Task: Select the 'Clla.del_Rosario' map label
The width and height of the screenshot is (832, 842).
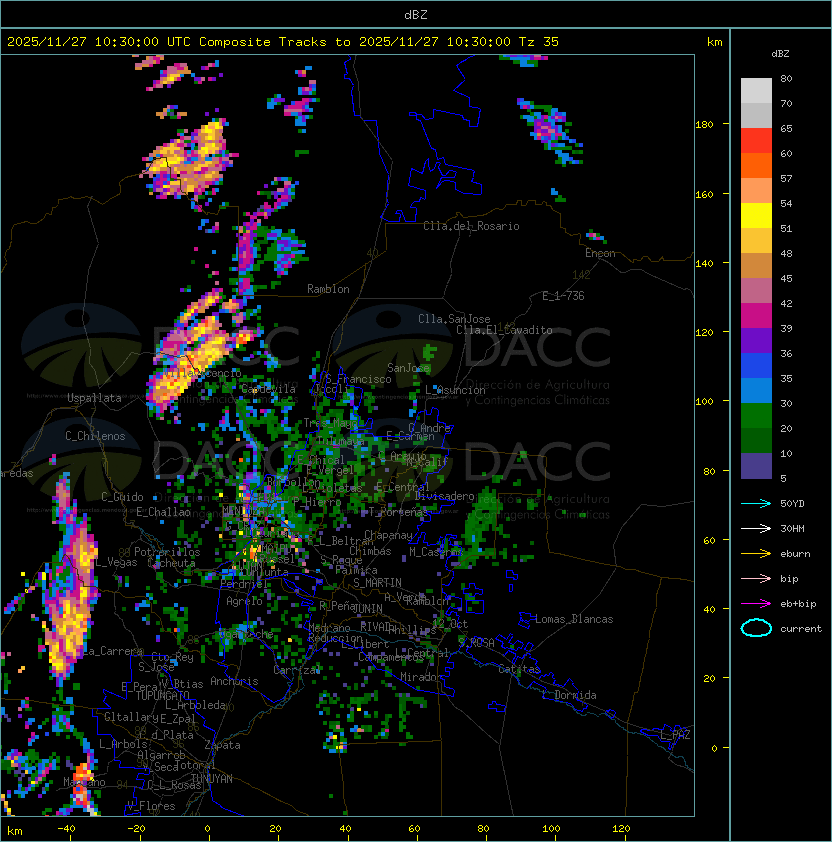Action: click(471, 226)
